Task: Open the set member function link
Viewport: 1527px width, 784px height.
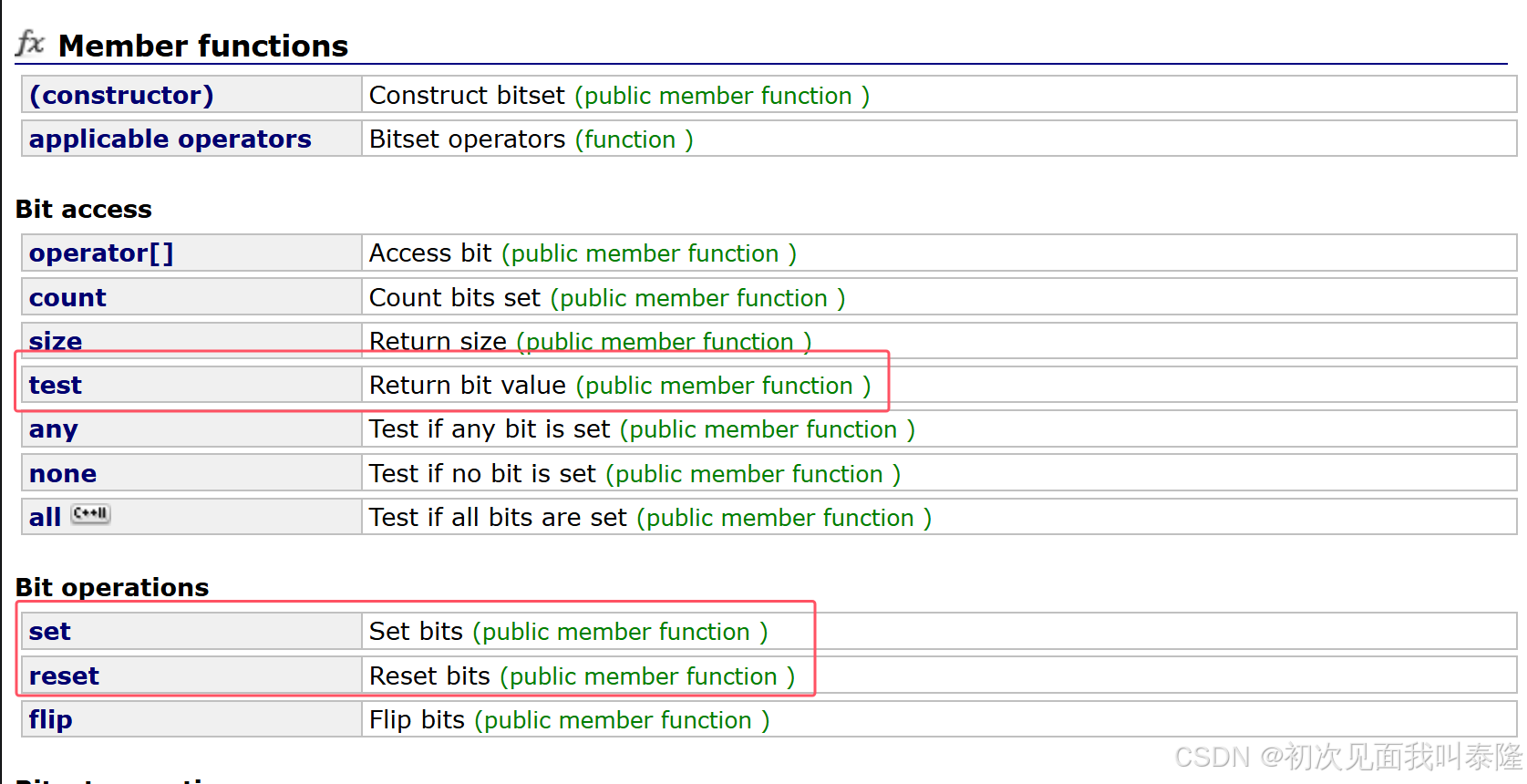Action: tap(50, 631)
